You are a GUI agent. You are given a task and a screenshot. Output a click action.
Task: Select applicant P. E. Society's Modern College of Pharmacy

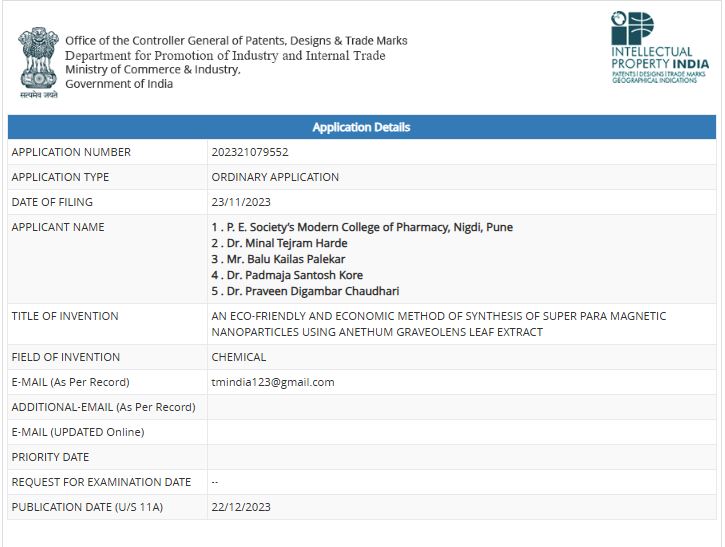click(x=362, y=227)
